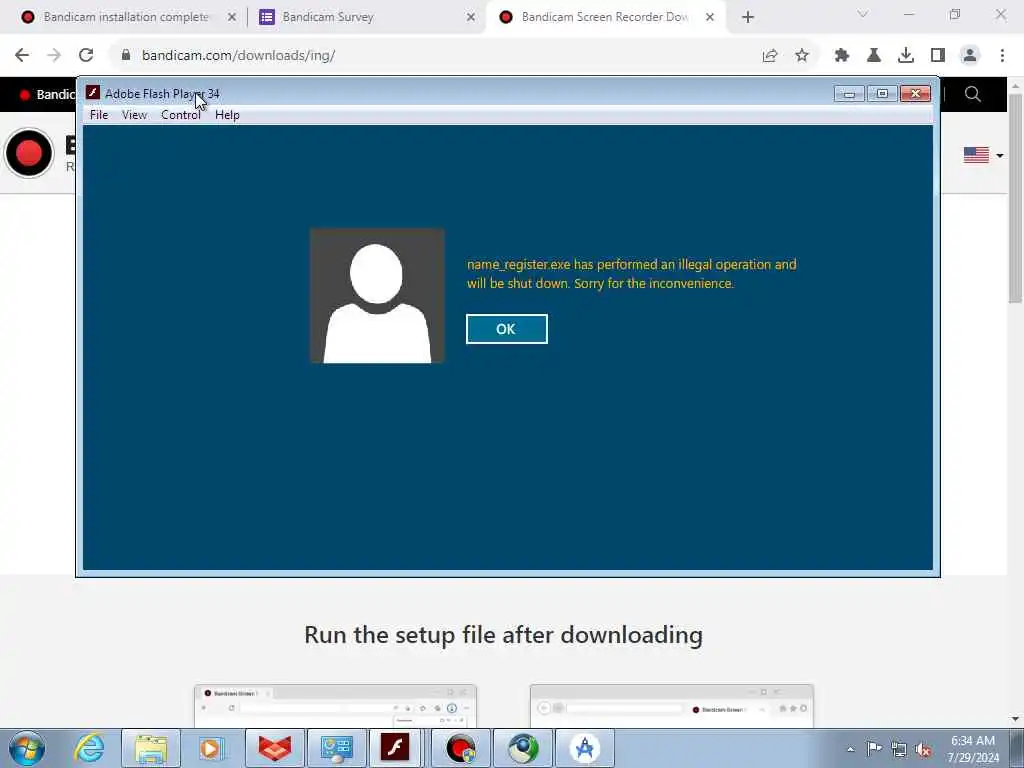The width and height of the screenshot is (1024, 768).
Task: Click the scrollbar down arrow
Action: (x=1016, y=719)
